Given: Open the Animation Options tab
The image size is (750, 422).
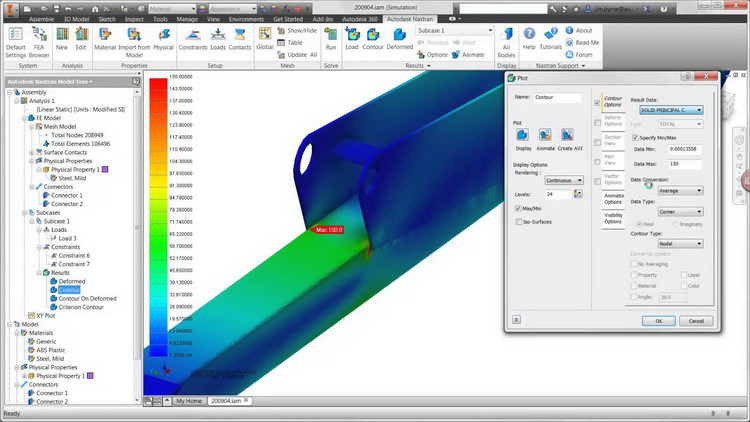Looking at the screenshot, I should [613, 199].
